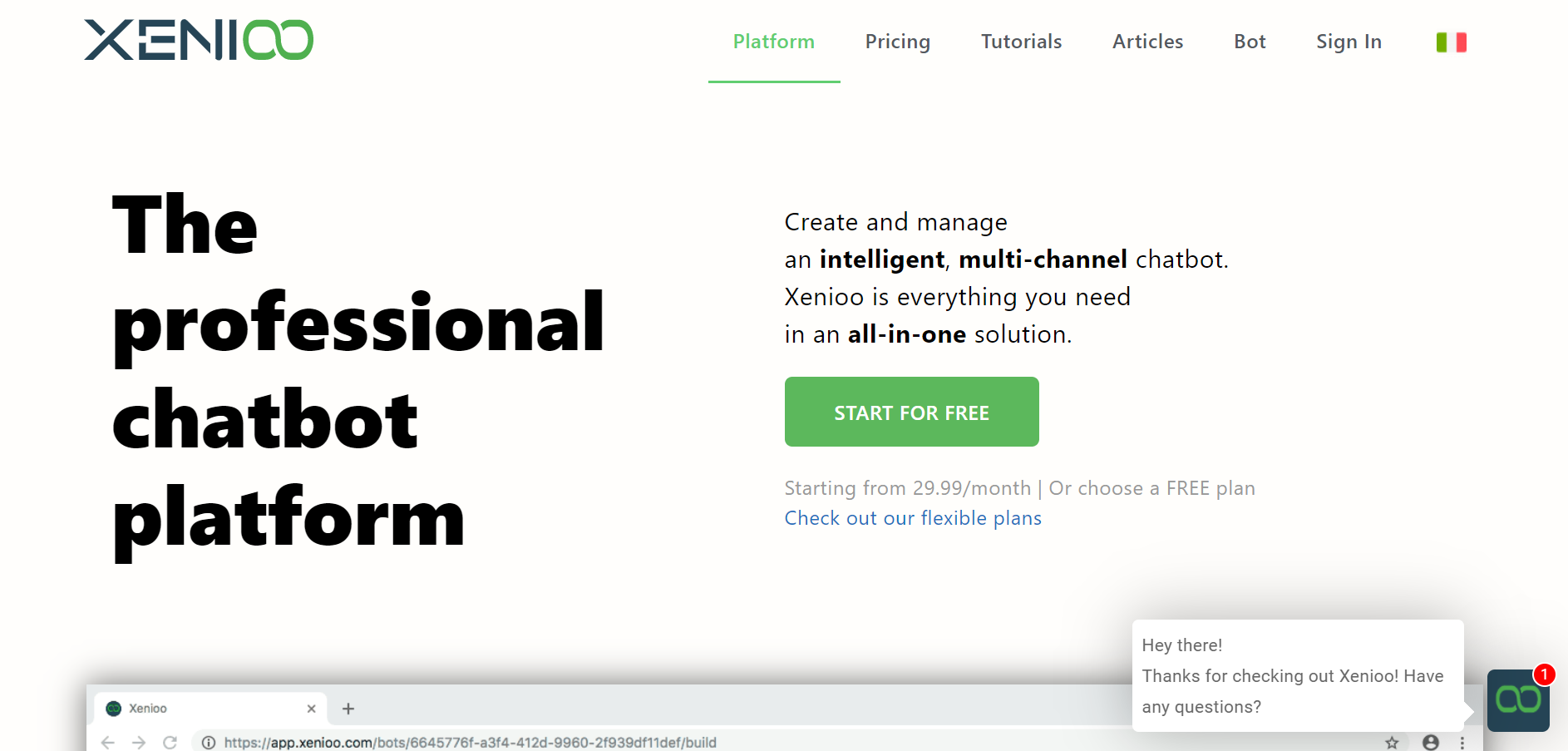Click the 'Starting from 29.99/month' text
Image resolution: width=1568 pixels, height=751 pixels.
coord(908,488)
